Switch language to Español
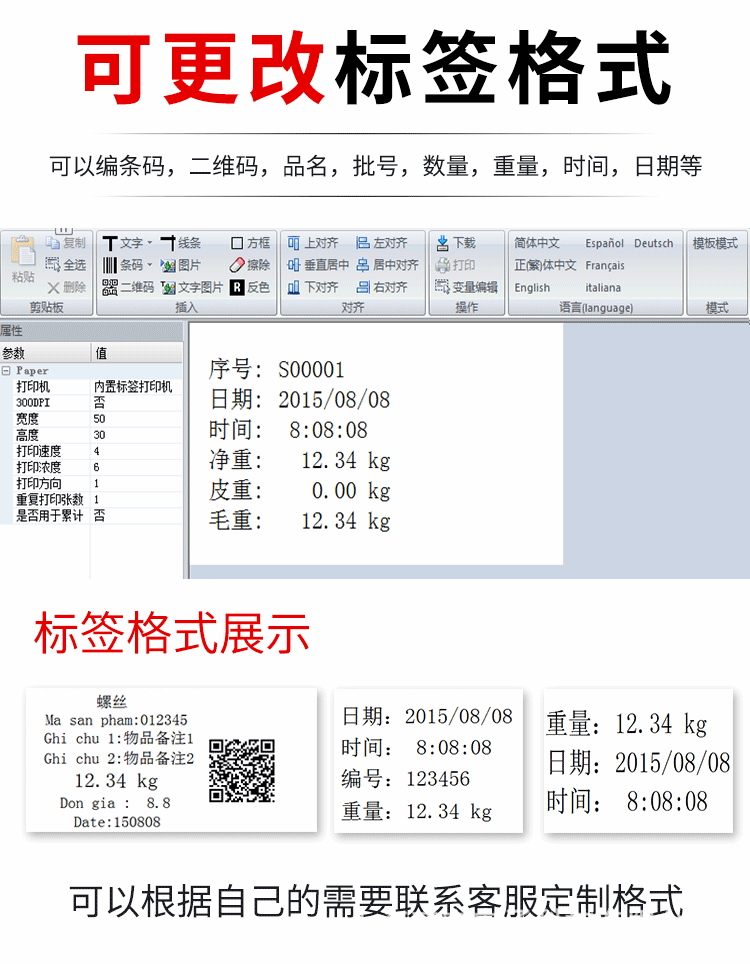This screenshot has width=750, height=964. tap(604, 243)
